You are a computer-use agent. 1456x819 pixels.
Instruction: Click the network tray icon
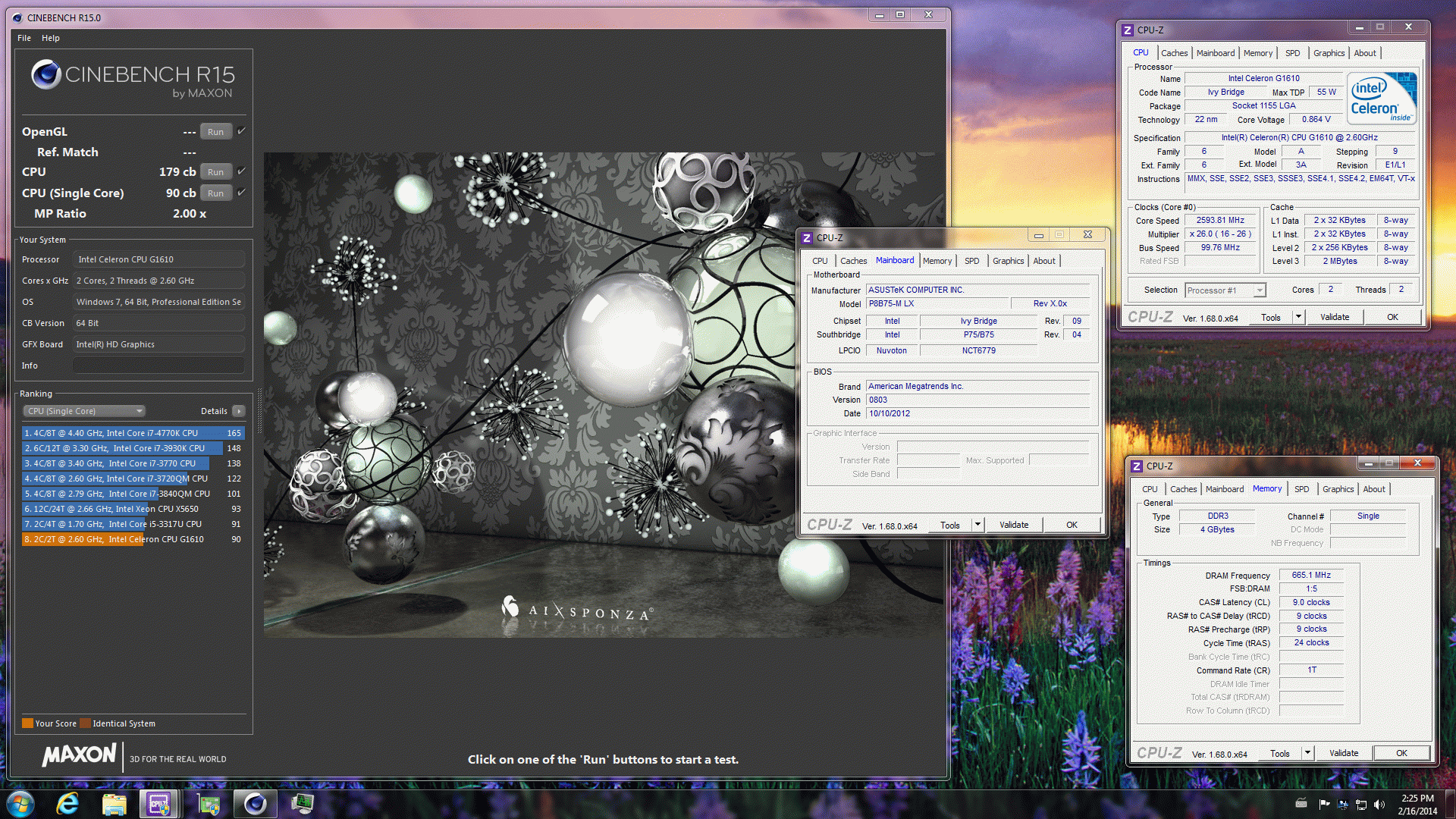click(1361, 805)
